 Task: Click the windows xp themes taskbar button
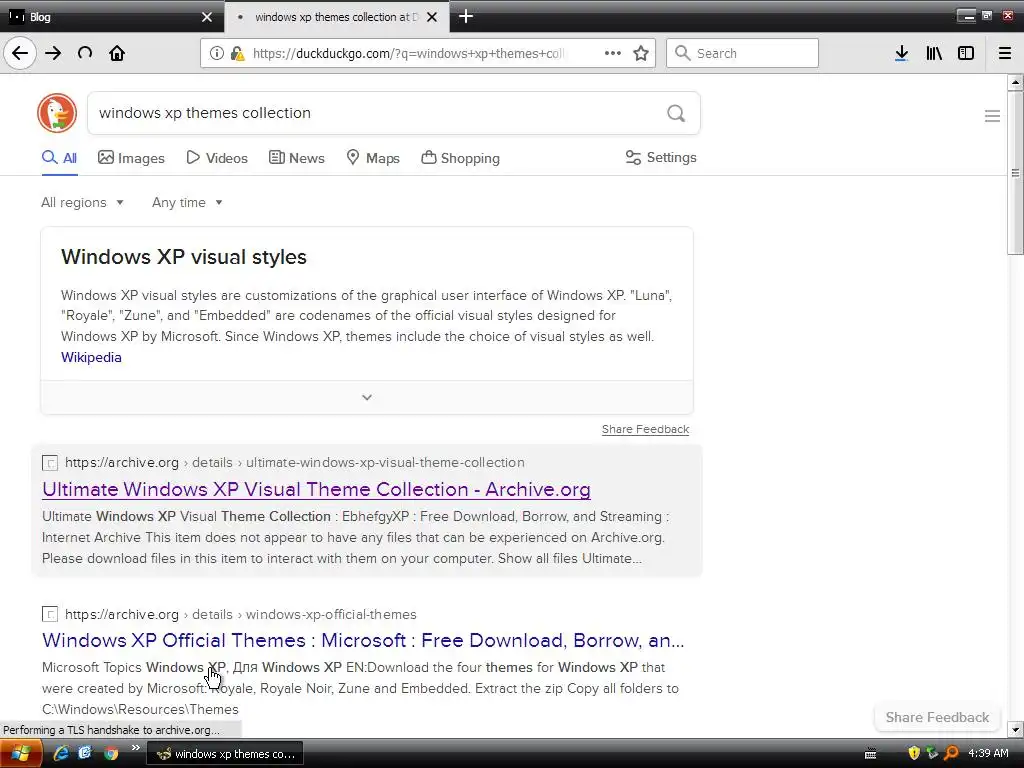(x=226, y=754)
